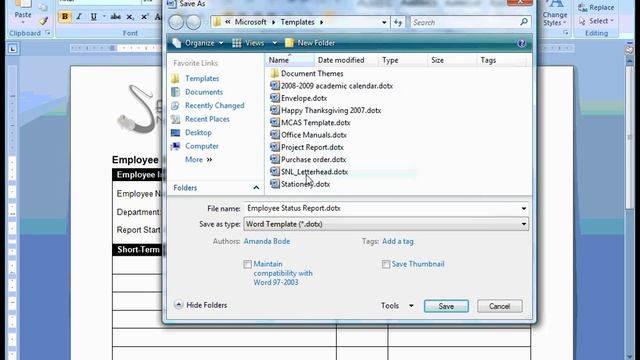Select Office Manuals.dotx file
Viewport: 640px width, 360px height.
point(308,135)
